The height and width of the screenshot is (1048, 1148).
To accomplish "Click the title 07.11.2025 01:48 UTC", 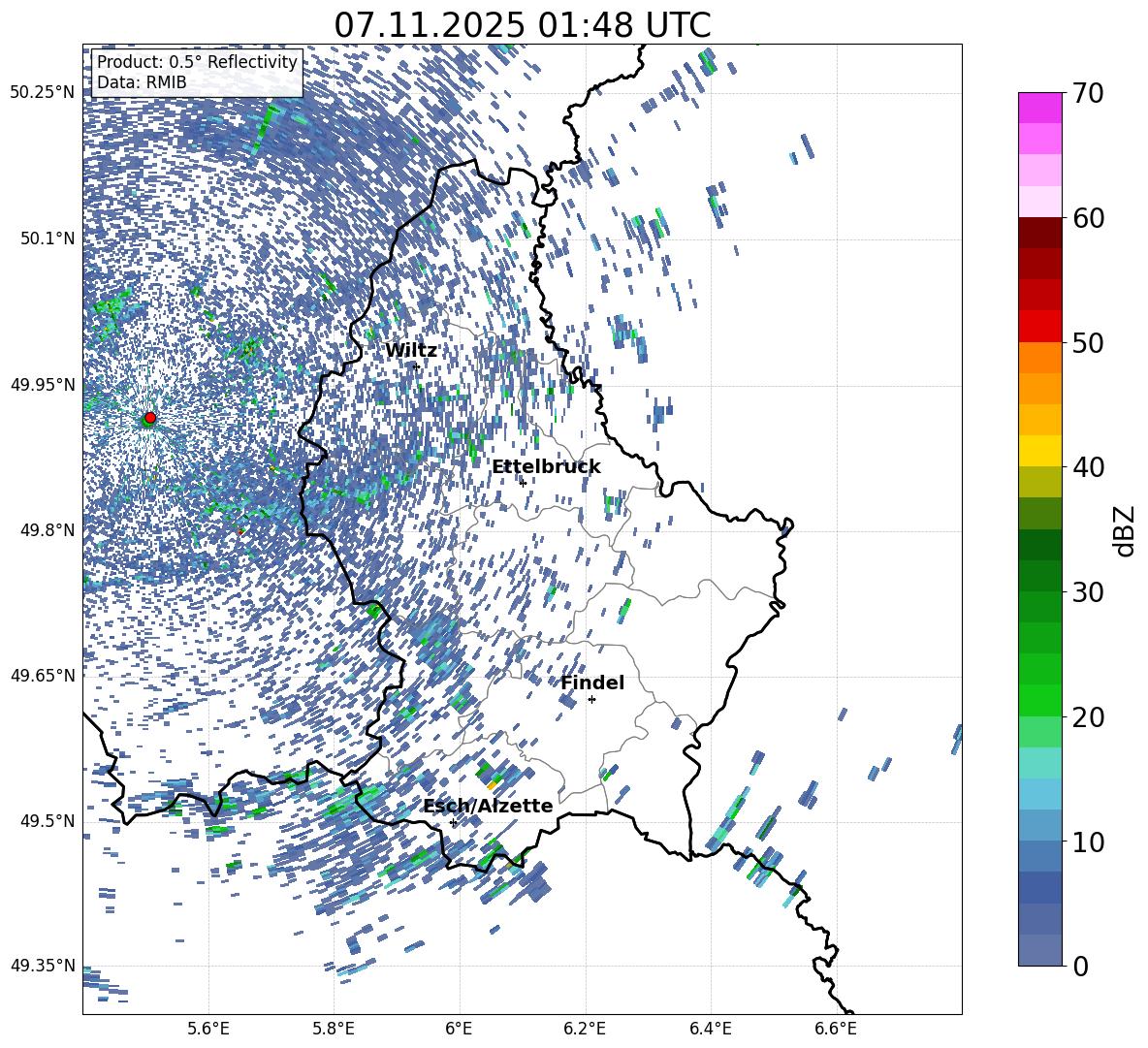I will tap(522, 25).
